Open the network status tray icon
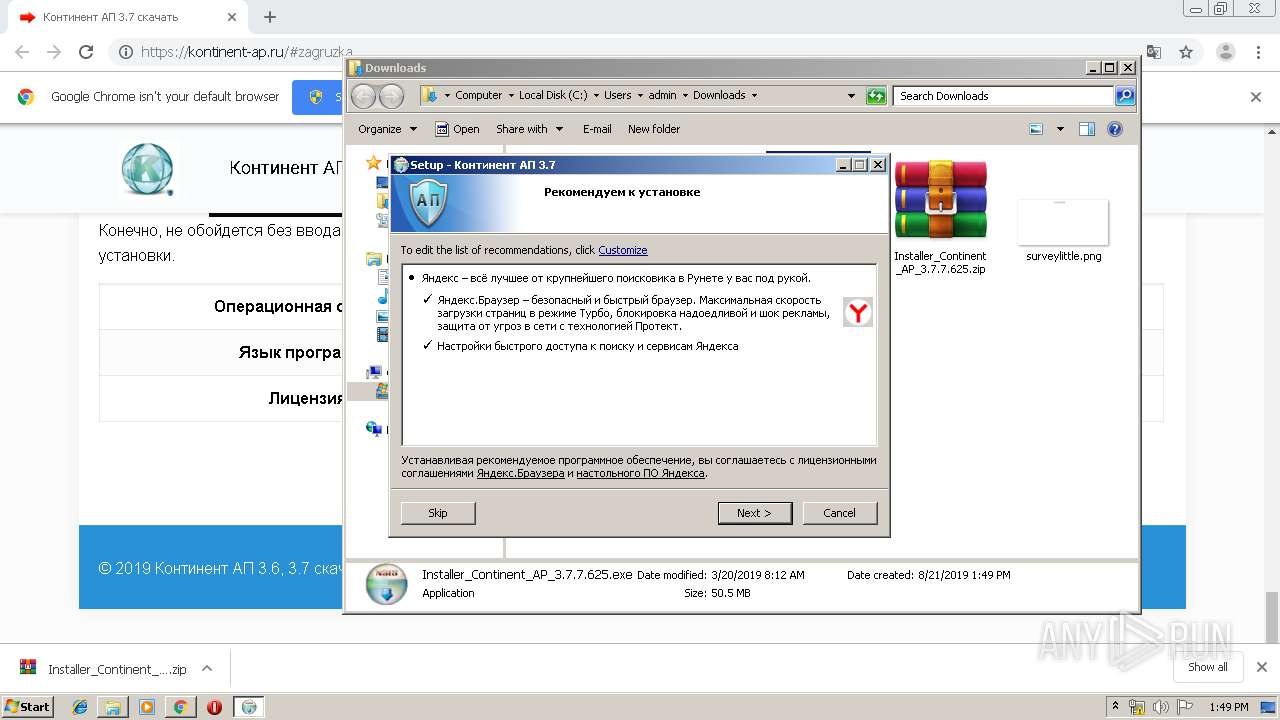Viewport: 1280px width, 720px height. click(x=1136, y=707)
